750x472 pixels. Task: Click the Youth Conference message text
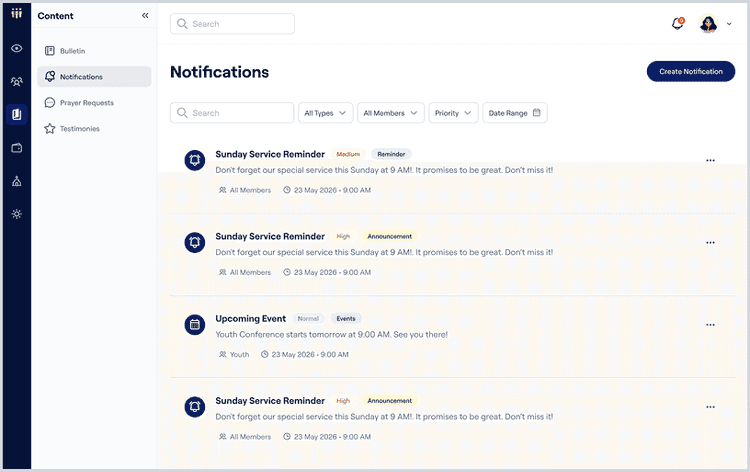tap(331, 334)
